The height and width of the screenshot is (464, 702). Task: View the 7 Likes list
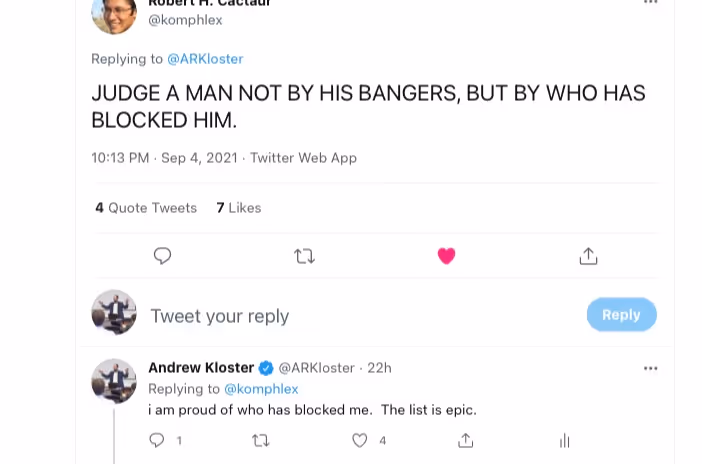pos(239,208)
